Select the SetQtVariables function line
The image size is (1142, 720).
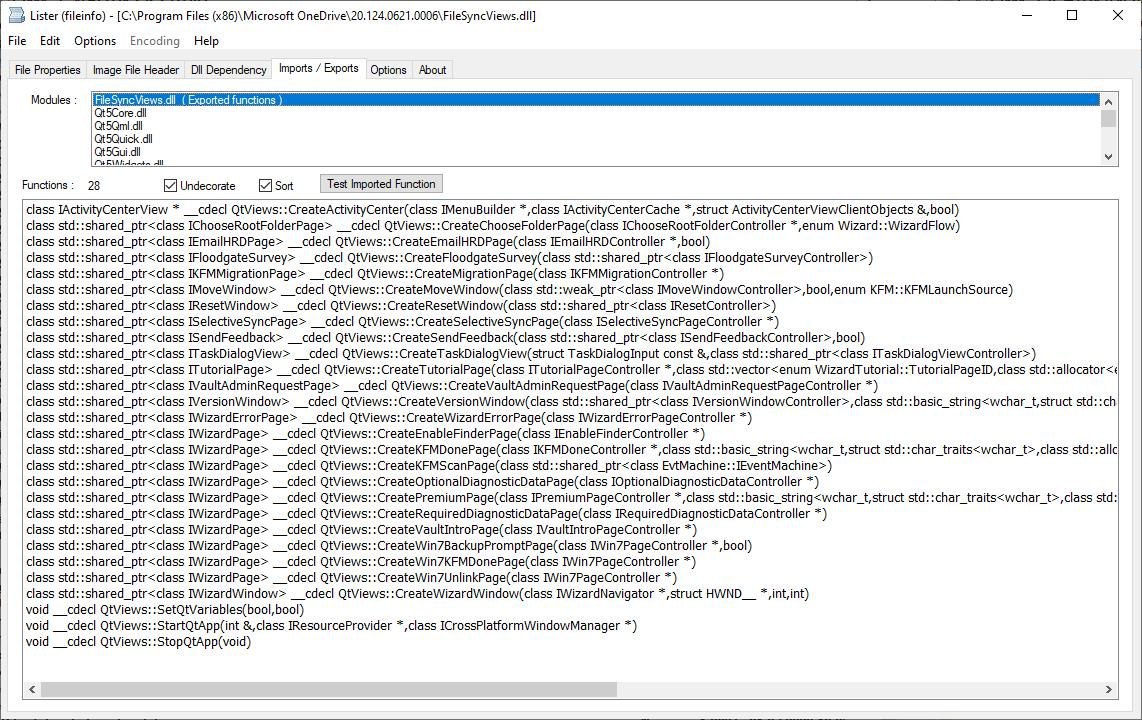165,610
